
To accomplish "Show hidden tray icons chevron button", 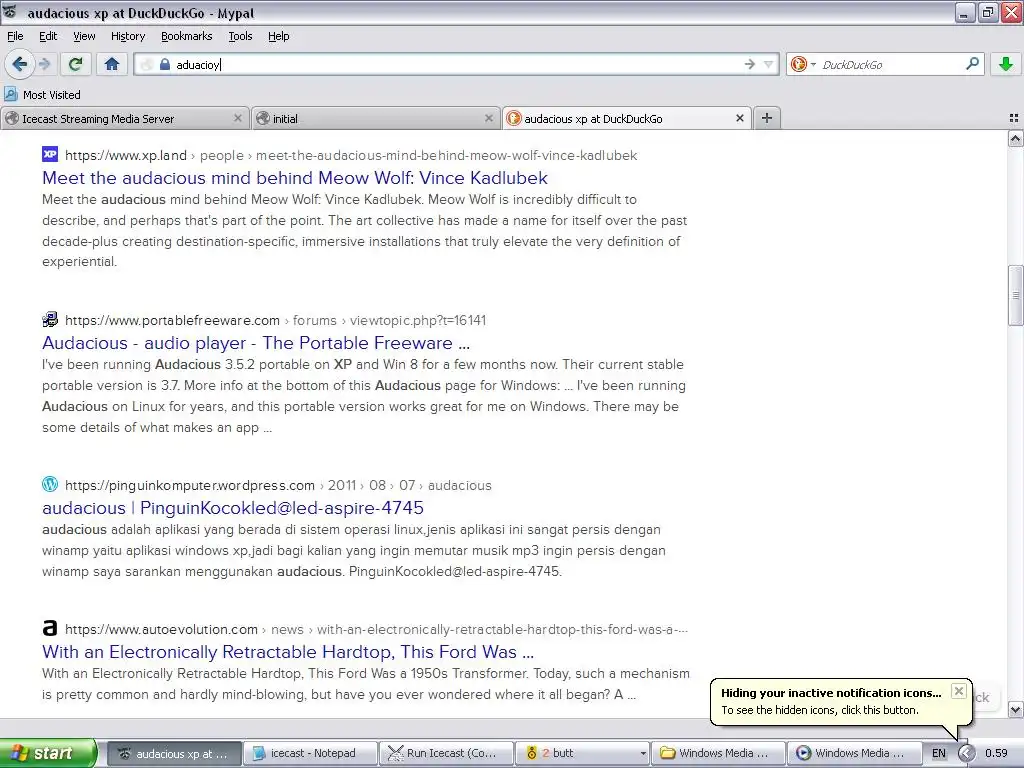I will [x=966, y=753].
